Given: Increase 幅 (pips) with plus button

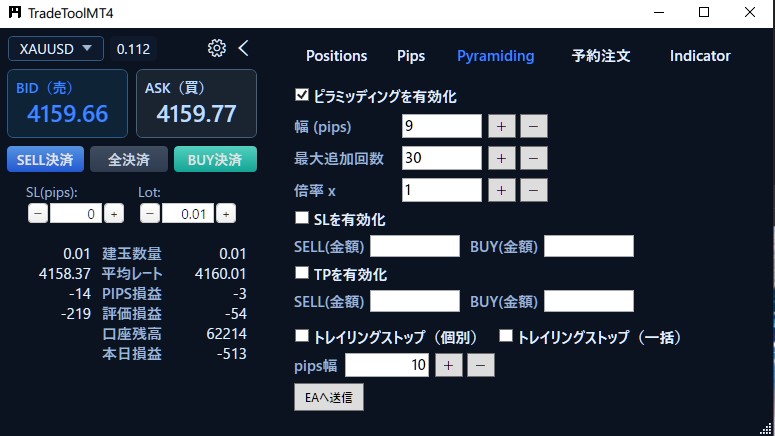Looking at the screenshot, I should (x=501, y=126).
